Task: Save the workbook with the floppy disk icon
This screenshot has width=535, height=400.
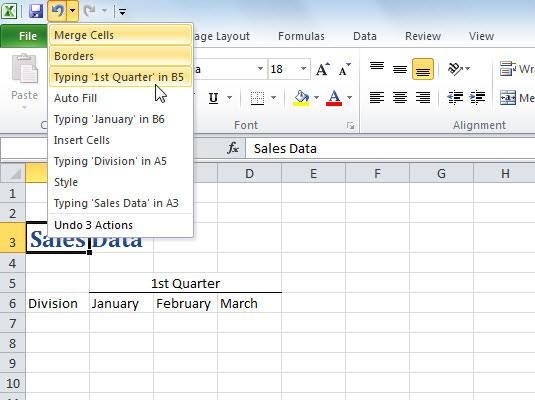Action: coord(35,11)
